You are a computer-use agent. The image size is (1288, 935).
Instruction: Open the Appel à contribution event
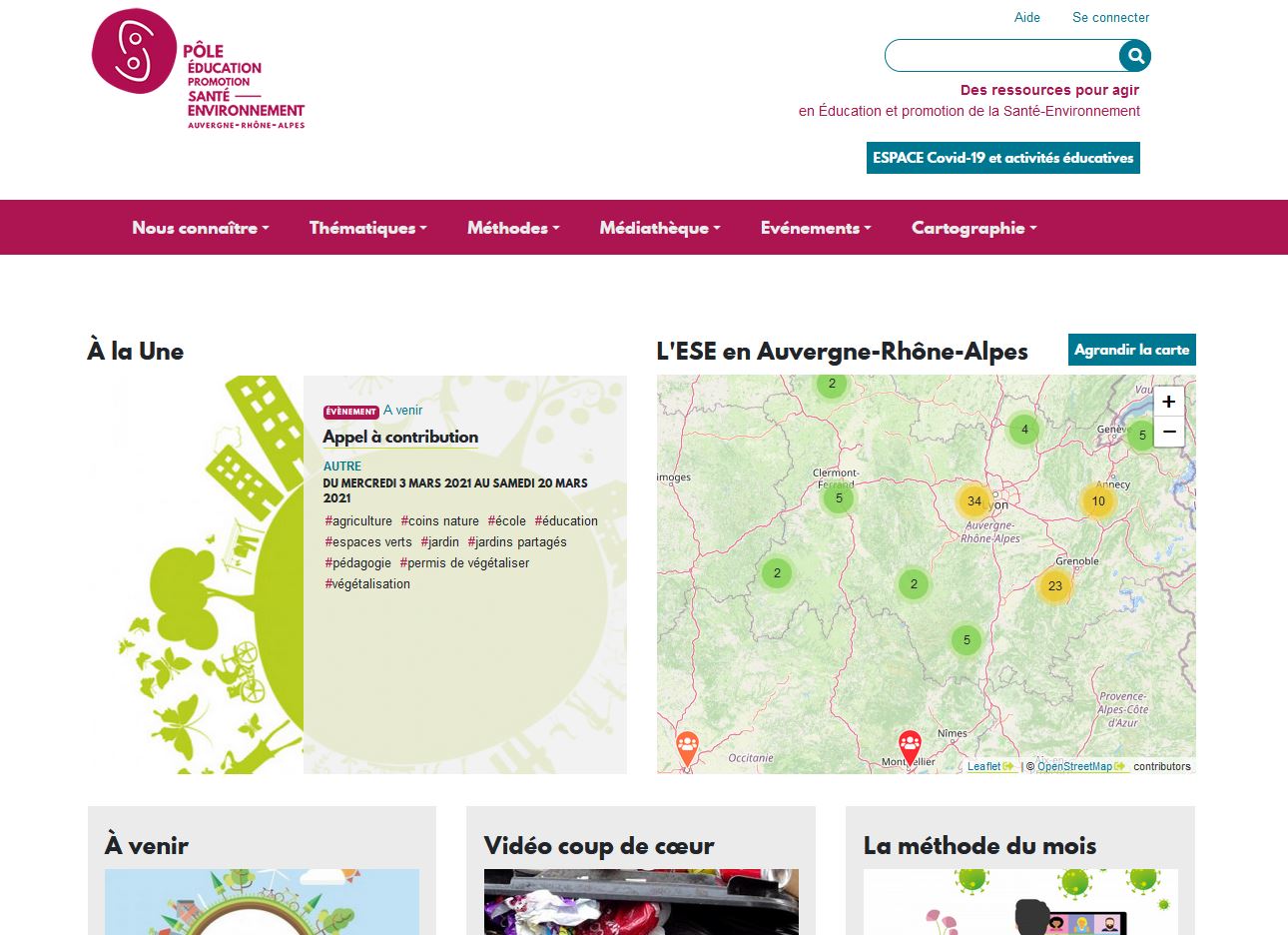click(400, 437)
